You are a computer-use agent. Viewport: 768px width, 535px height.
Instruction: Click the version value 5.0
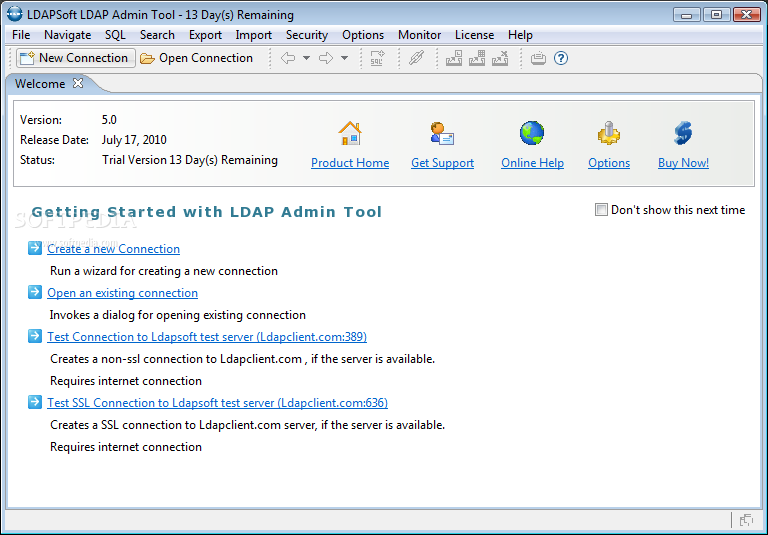[109, 120]
